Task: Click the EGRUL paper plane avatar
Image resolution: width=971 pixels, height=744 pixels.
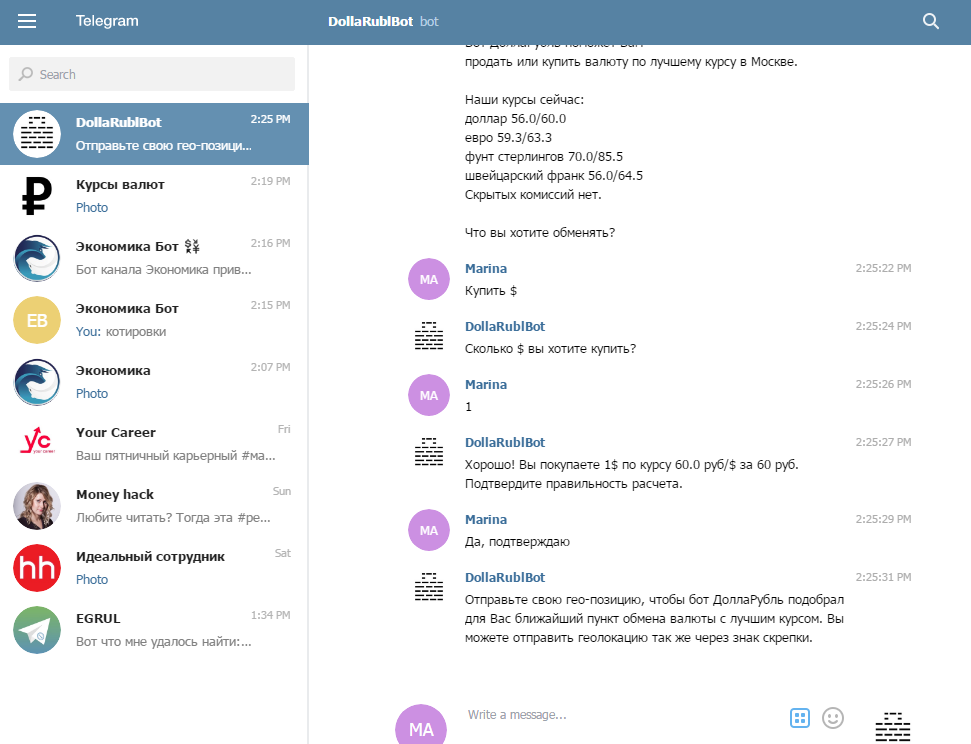Action: tap(37, 629)
